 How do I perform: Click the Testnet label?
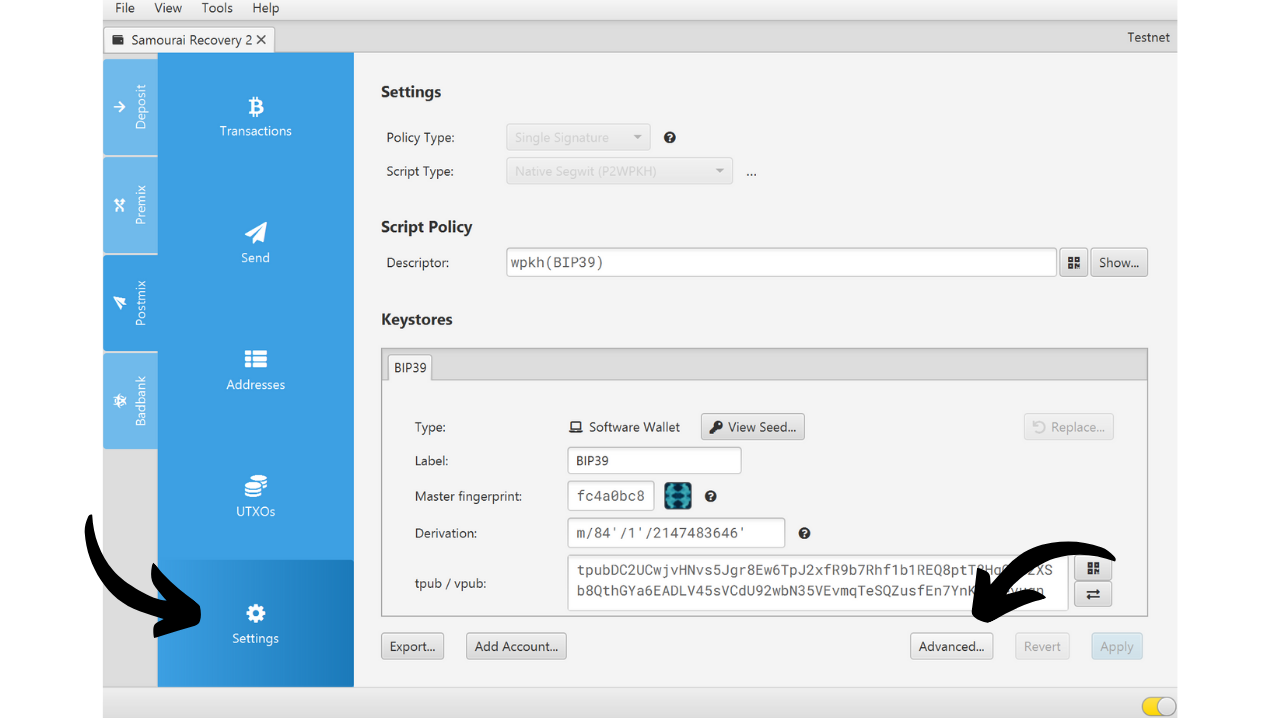pos(1148,37)
